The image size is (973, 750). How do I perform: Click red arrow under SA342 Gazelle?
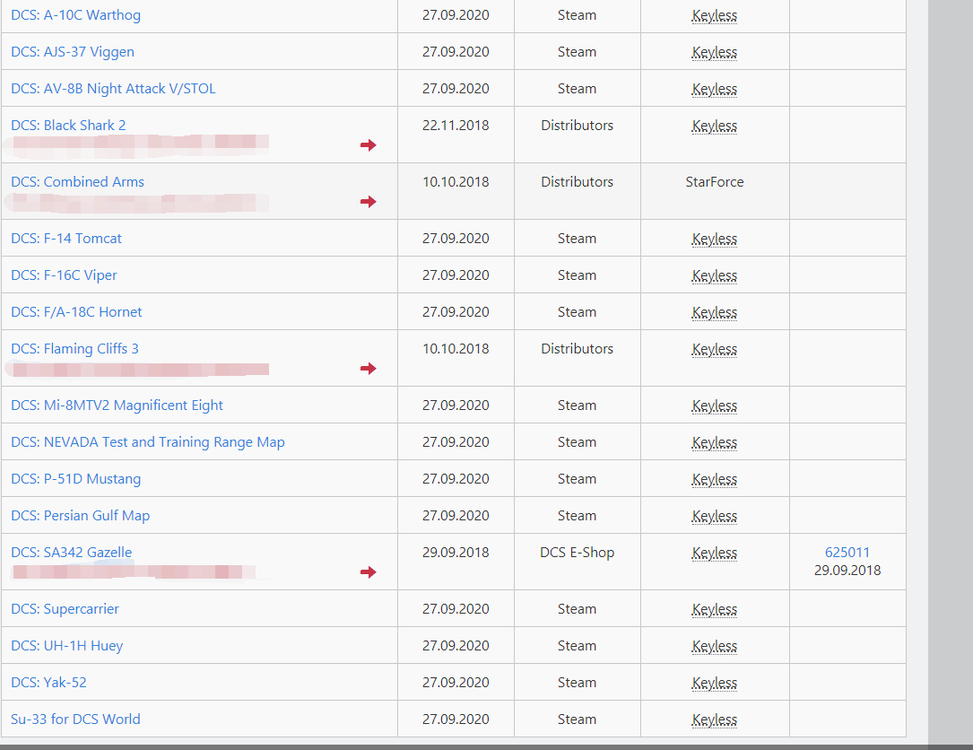[x=368, y=572]
